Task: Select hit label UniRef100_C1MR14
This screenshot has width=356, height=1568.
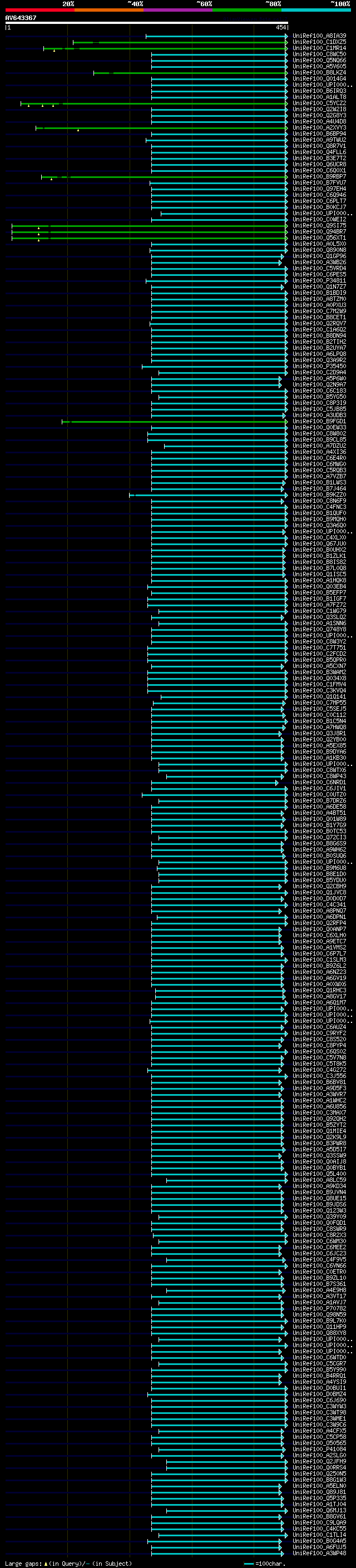Action: (x=319, y=48)
